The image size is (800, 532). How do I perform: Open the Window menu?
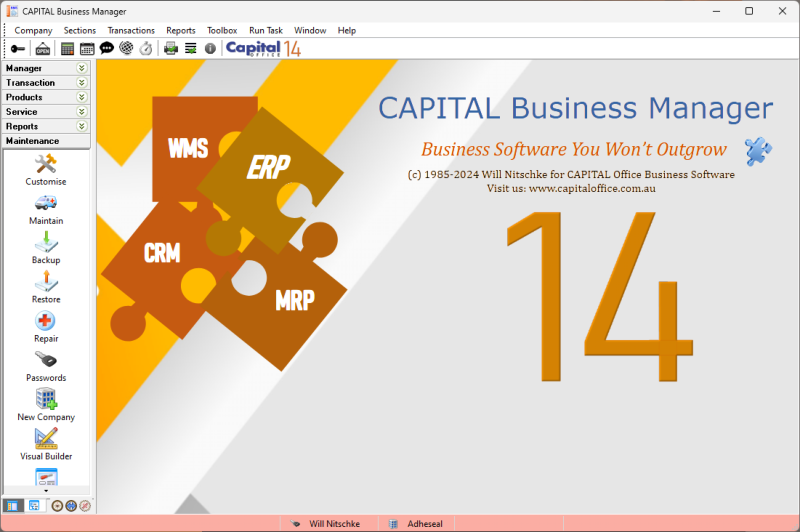pos(310,31)
